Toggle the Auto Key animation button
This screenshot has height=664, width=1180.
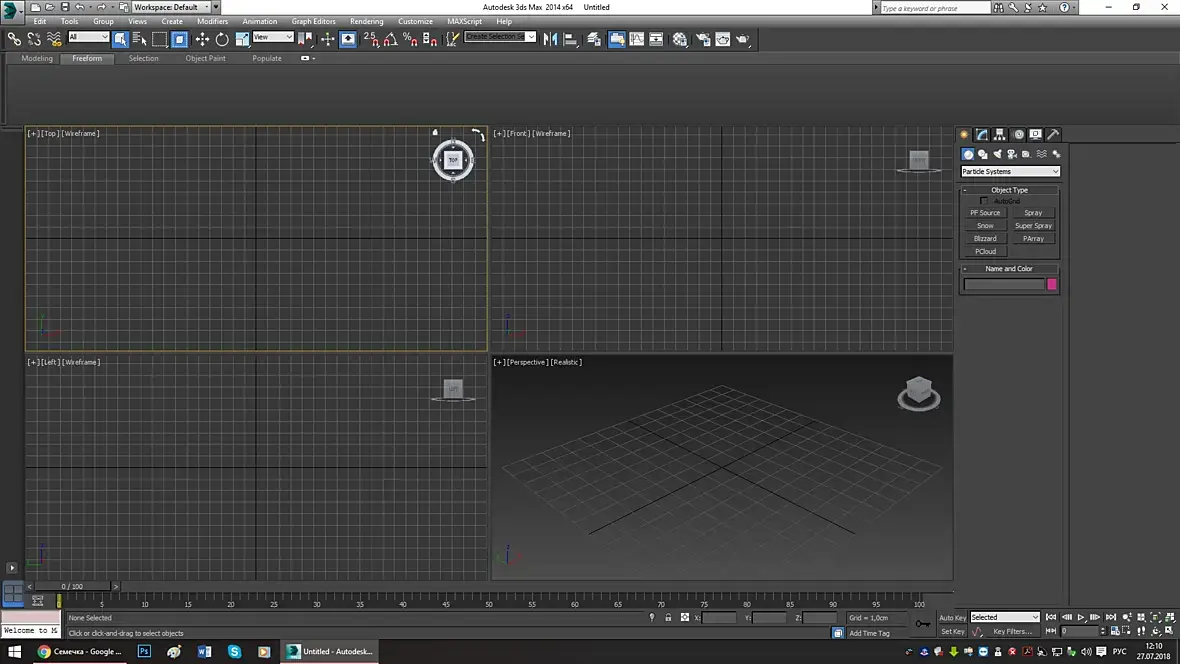tap(952, 618)
